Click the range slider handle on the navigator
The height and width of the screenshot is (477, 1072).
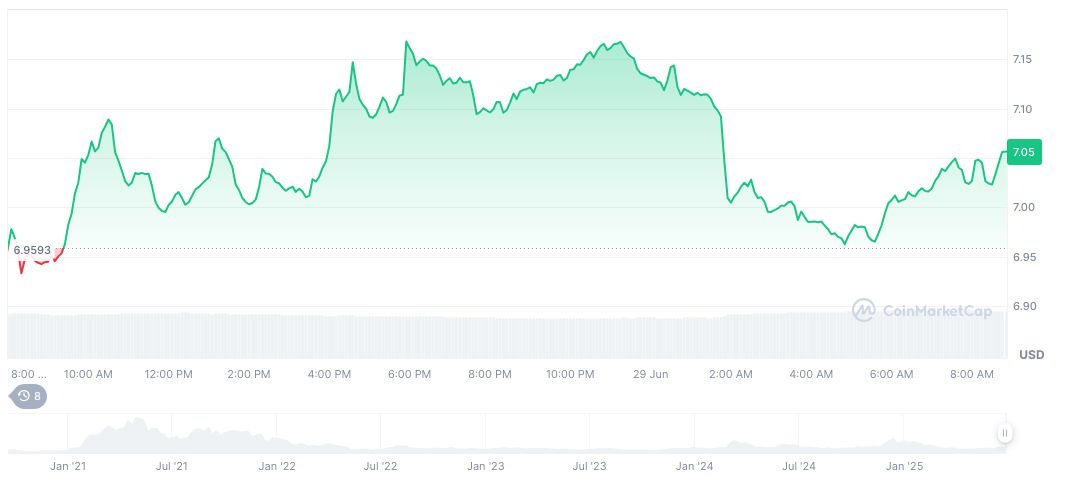(x=1004, y=433)
